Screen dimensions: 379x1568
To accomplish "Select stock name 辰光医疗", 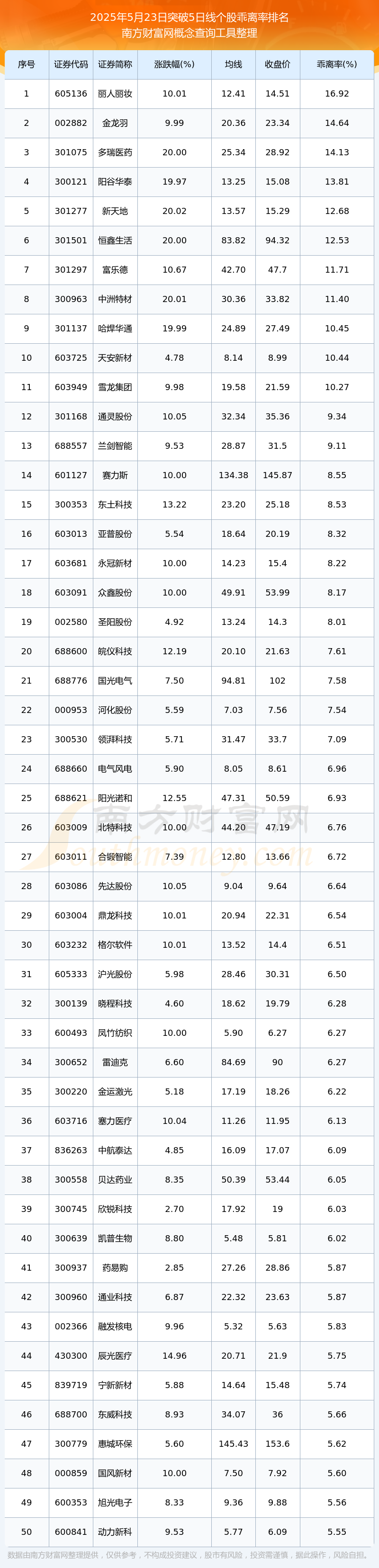I will [x=115, y=1356].
